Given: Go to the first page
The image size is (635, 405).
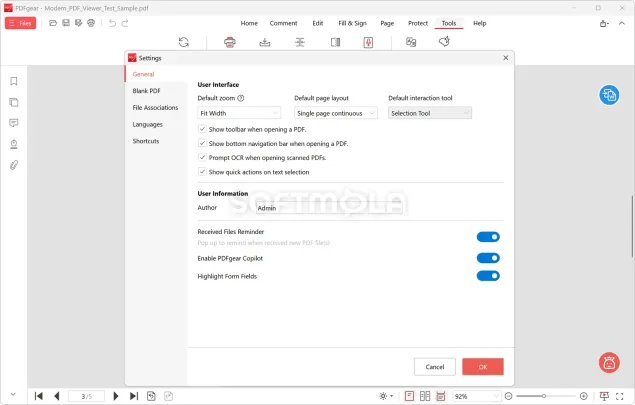Looking at the screenshot, I should (39, 396).
